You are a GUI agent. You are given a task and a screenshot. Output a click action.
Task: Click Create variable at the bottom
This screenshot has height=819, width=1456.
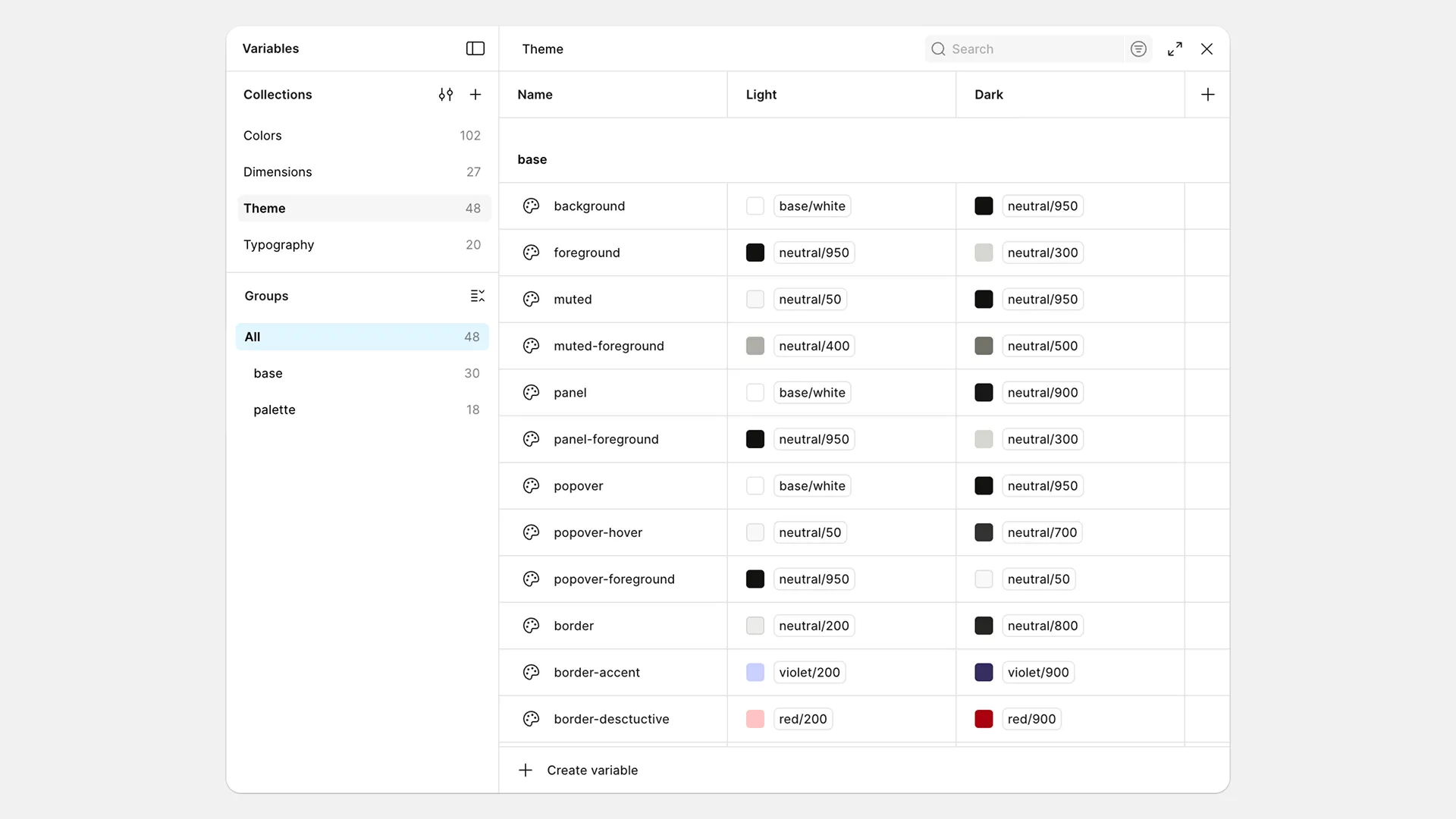coord(592,770)
